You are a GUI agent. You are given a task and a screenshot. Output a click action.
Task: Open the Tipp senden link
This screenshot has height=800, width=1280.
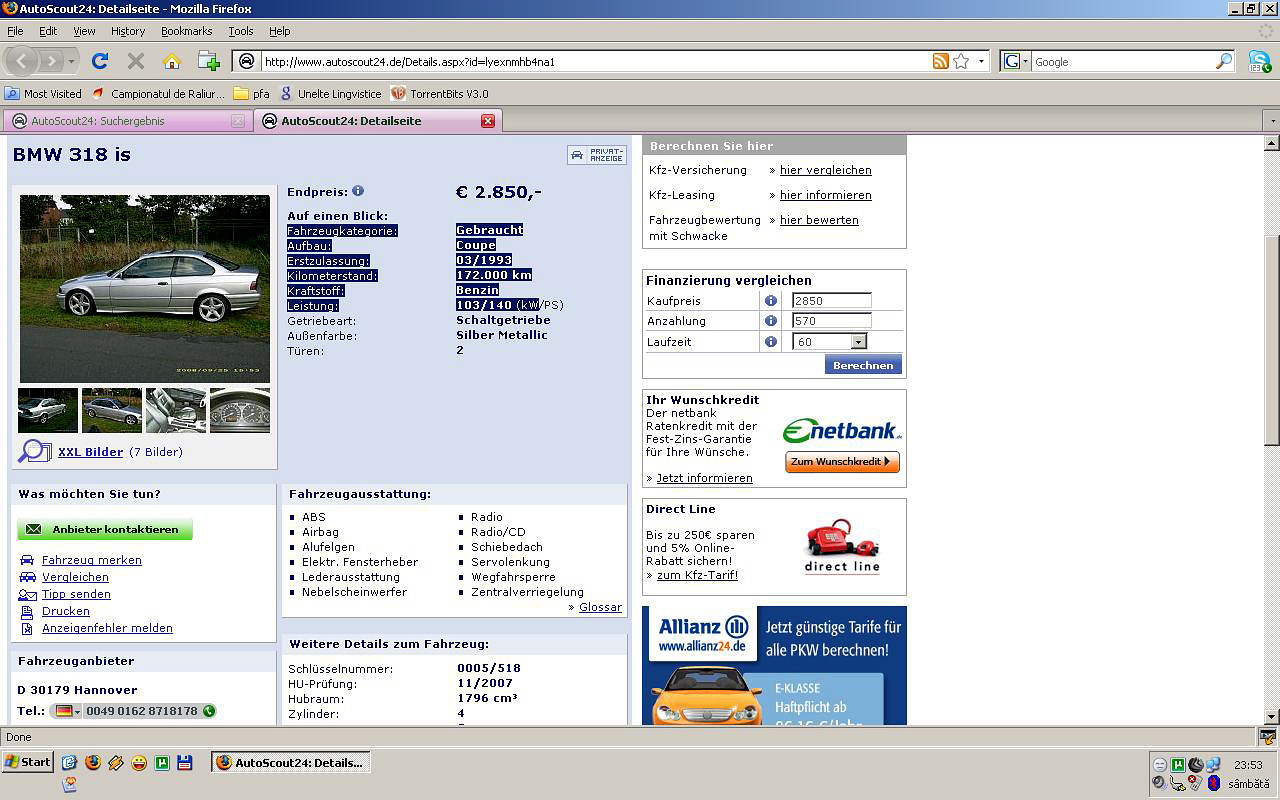[x=76, y=594]
